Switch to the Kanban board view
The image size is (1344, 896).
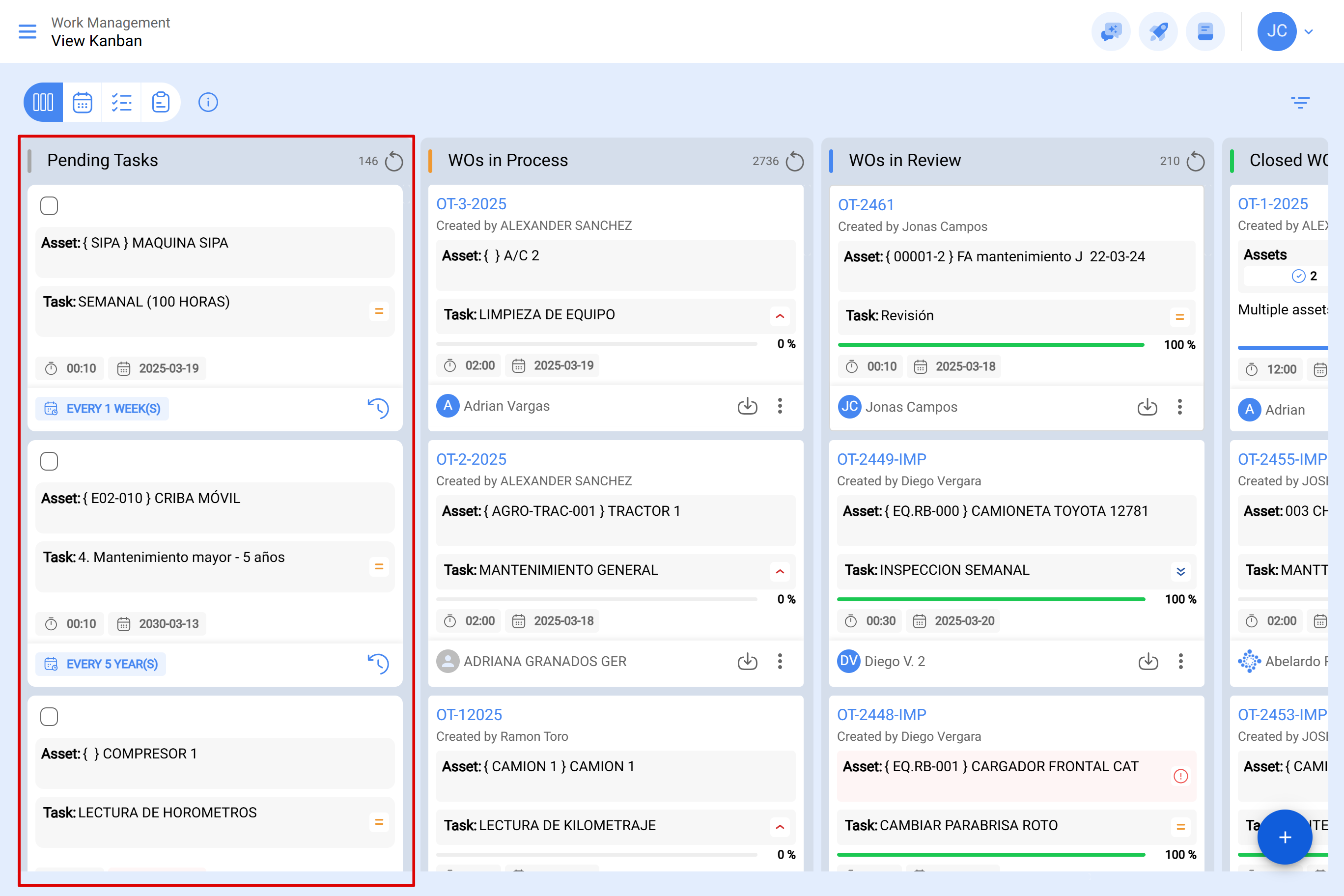(x=43, y=102)
